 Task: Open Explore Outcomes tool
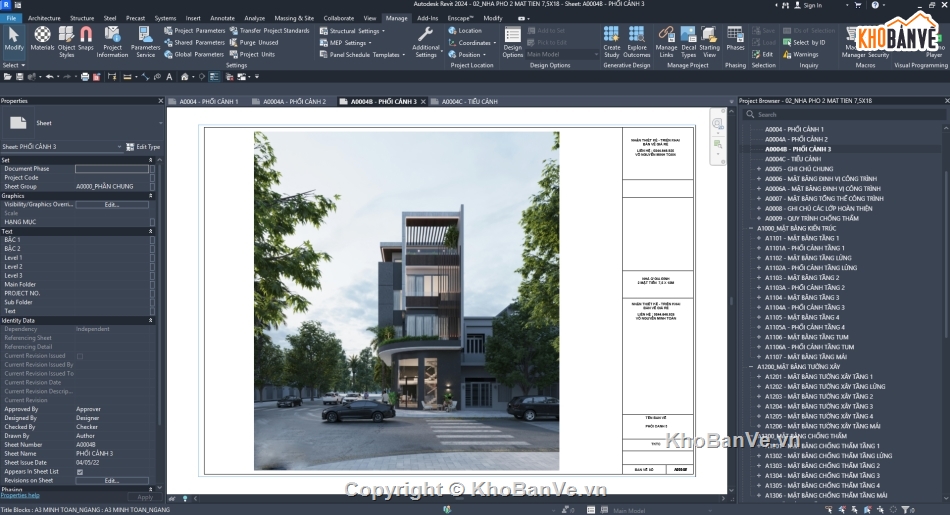coord(637,42)
